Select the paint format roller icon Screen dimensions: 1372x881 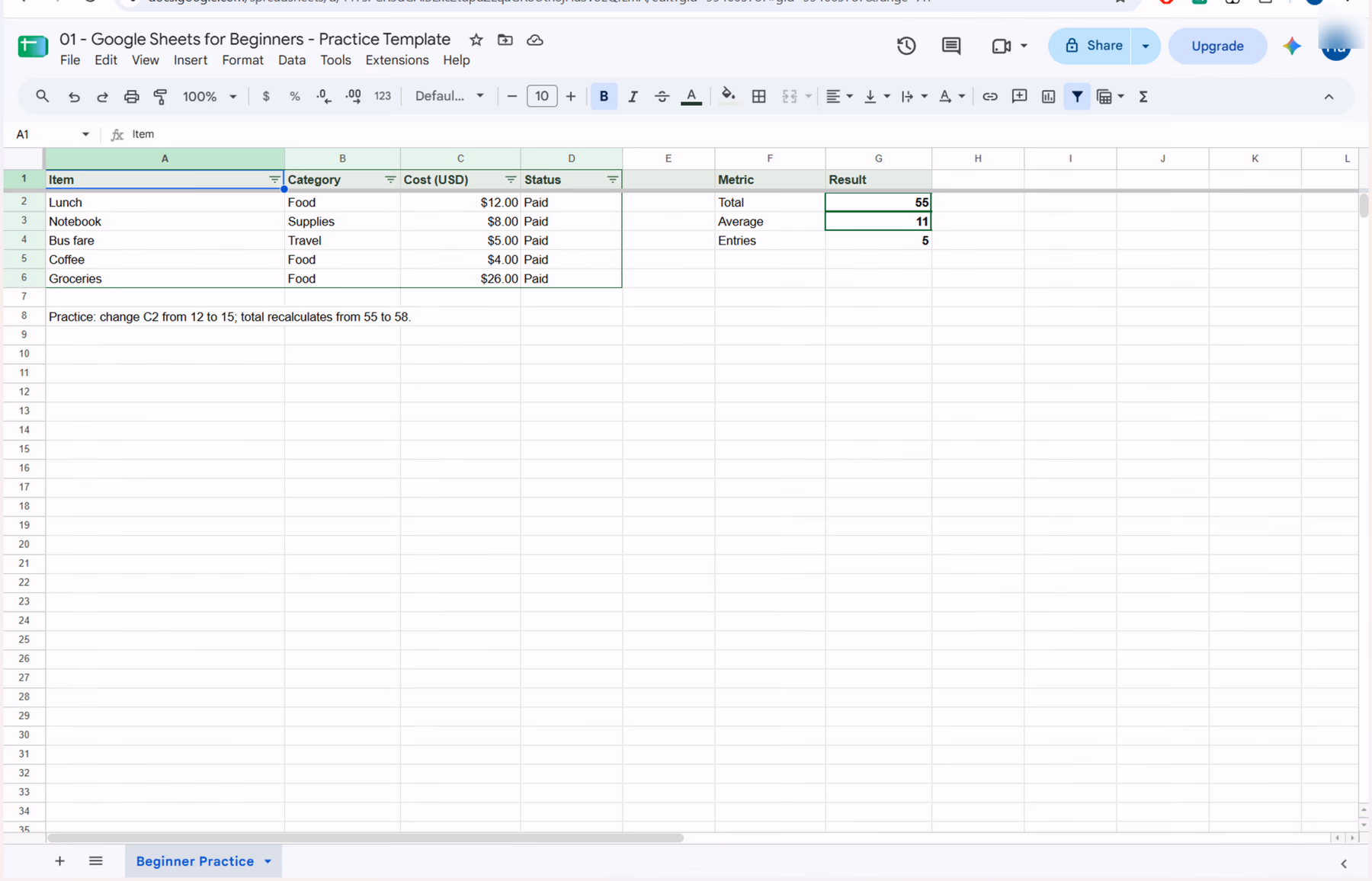160,97
